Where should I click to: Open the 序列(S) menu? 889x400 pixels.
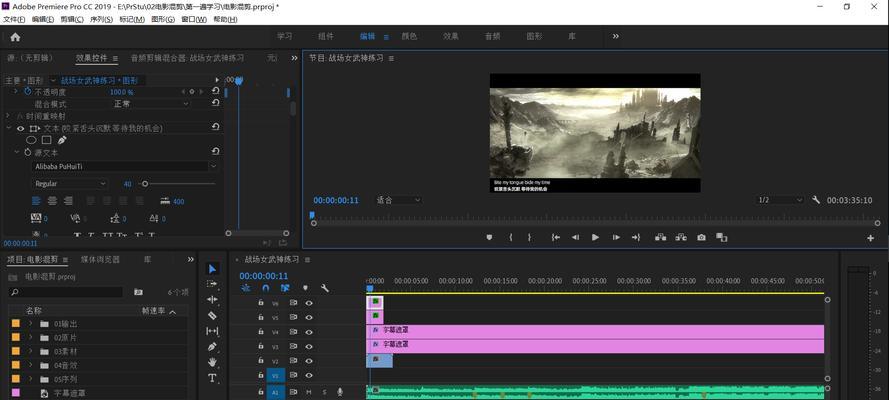click(101, 19)
